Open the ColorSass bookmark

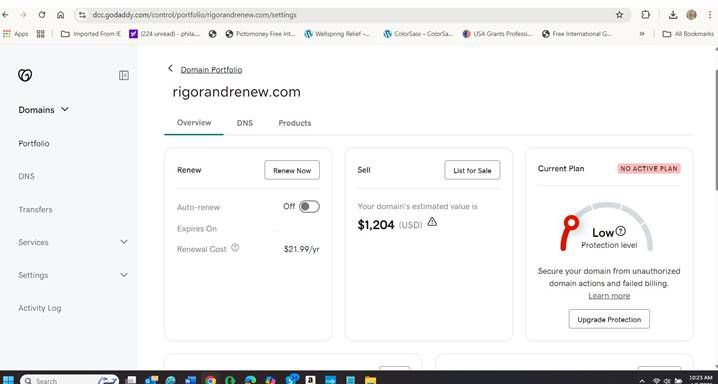[x=419, y=34]
